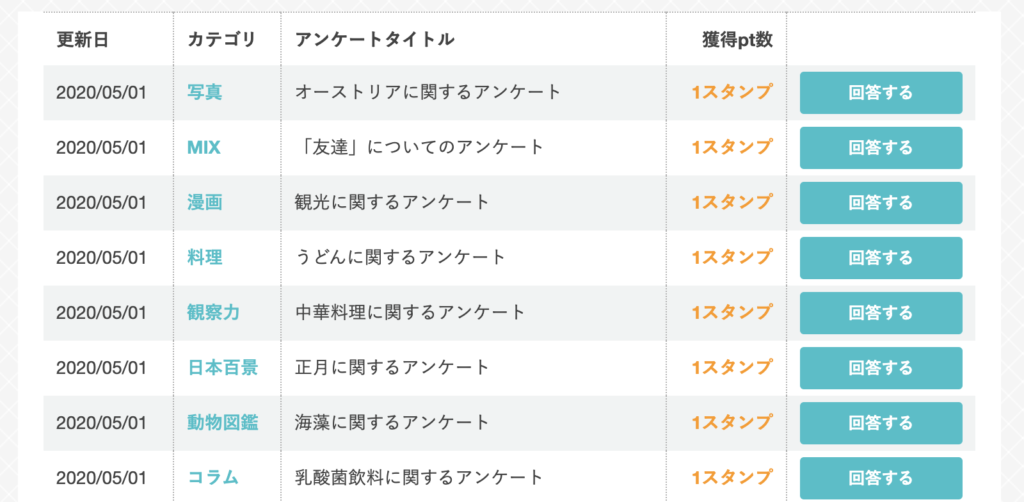Click the アンケートタイトル column header

(375, 40)
